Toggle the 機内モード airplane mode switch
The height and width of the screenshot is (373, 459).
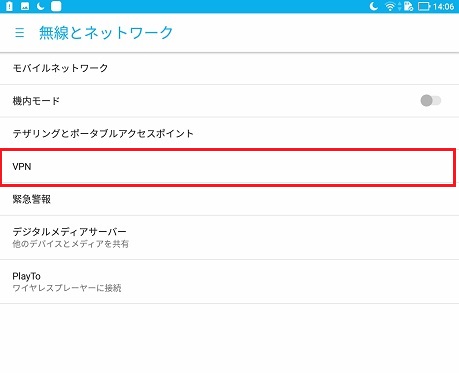coord(431,100)
